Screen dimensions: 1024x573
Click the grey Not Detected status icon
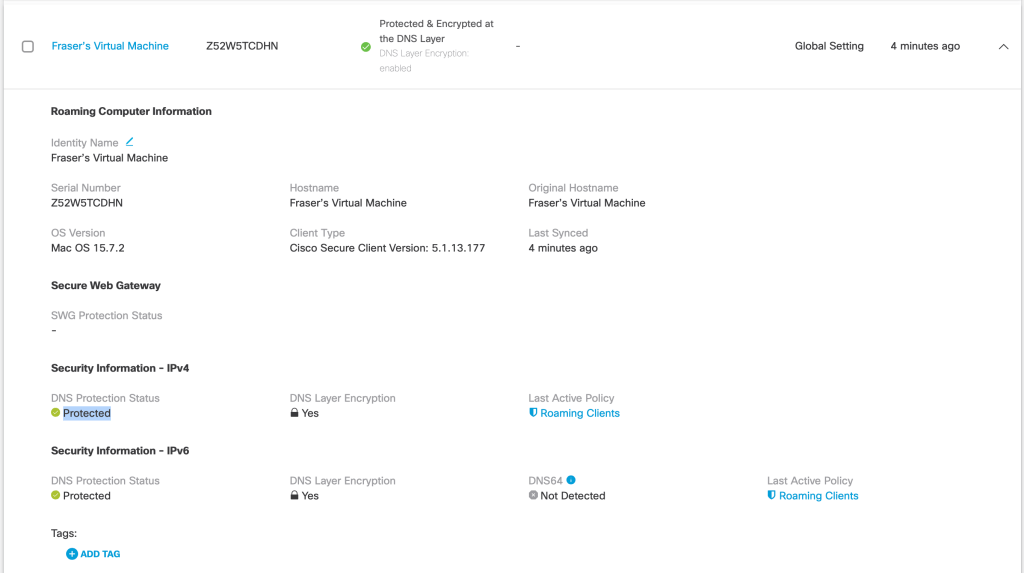pos(533,496)
